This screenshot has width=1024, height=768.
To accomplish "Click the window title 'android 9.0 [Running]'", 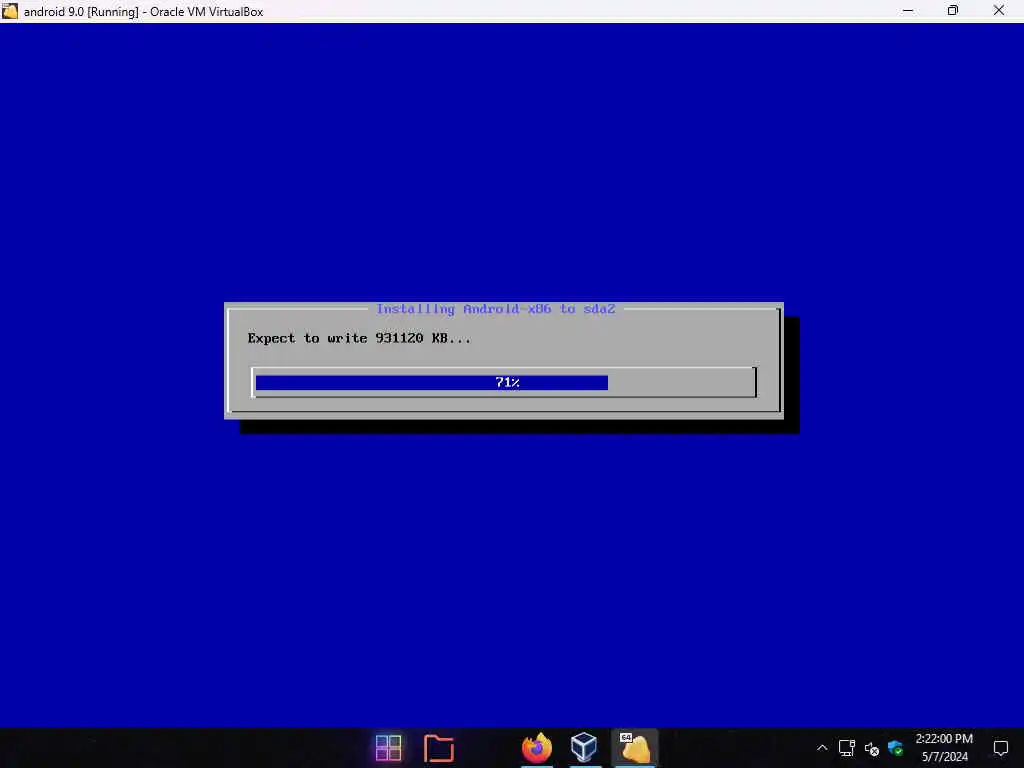I will pos(82,12).
